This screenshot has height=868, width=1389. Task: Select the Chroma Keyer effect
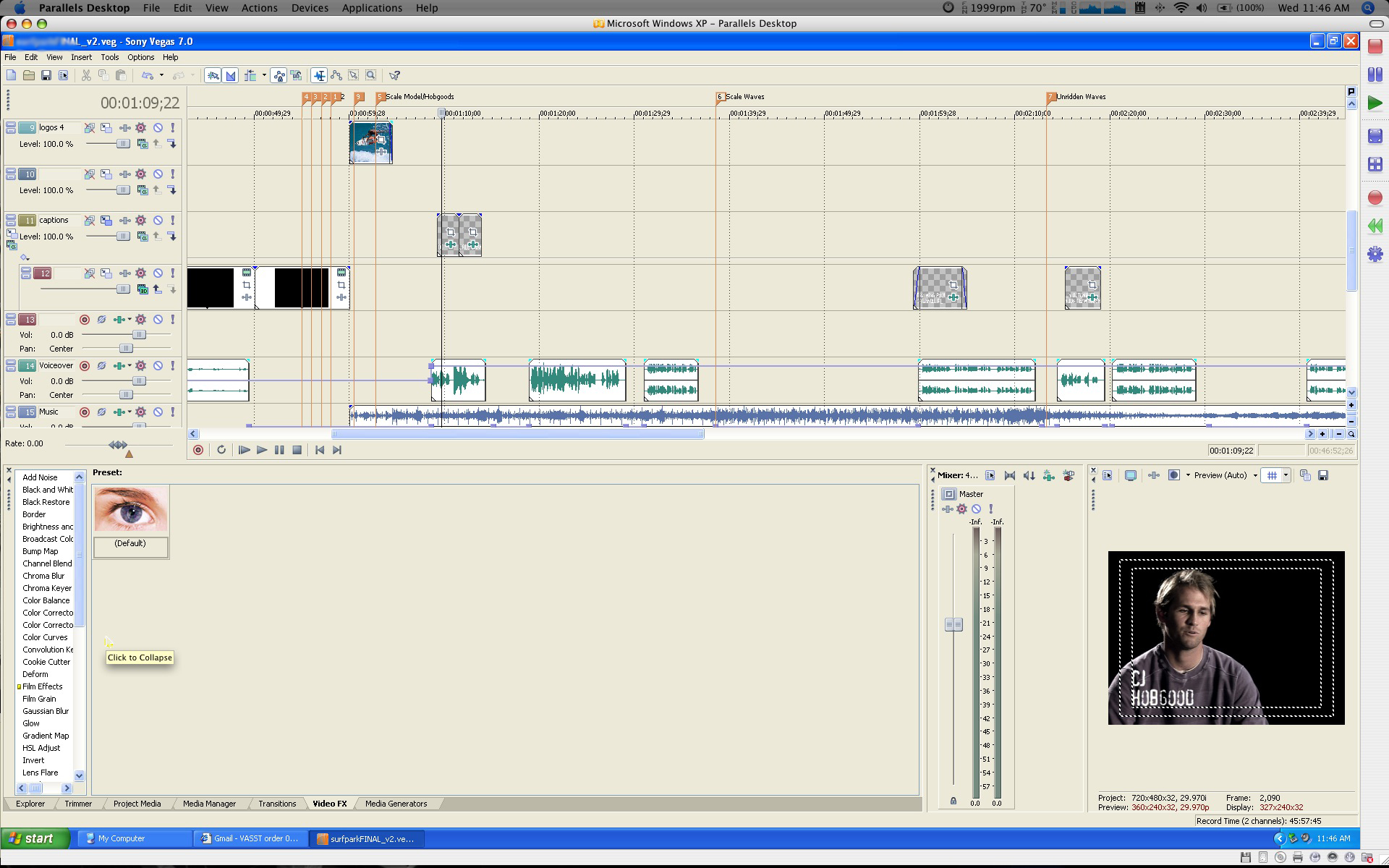pos(47,588)
